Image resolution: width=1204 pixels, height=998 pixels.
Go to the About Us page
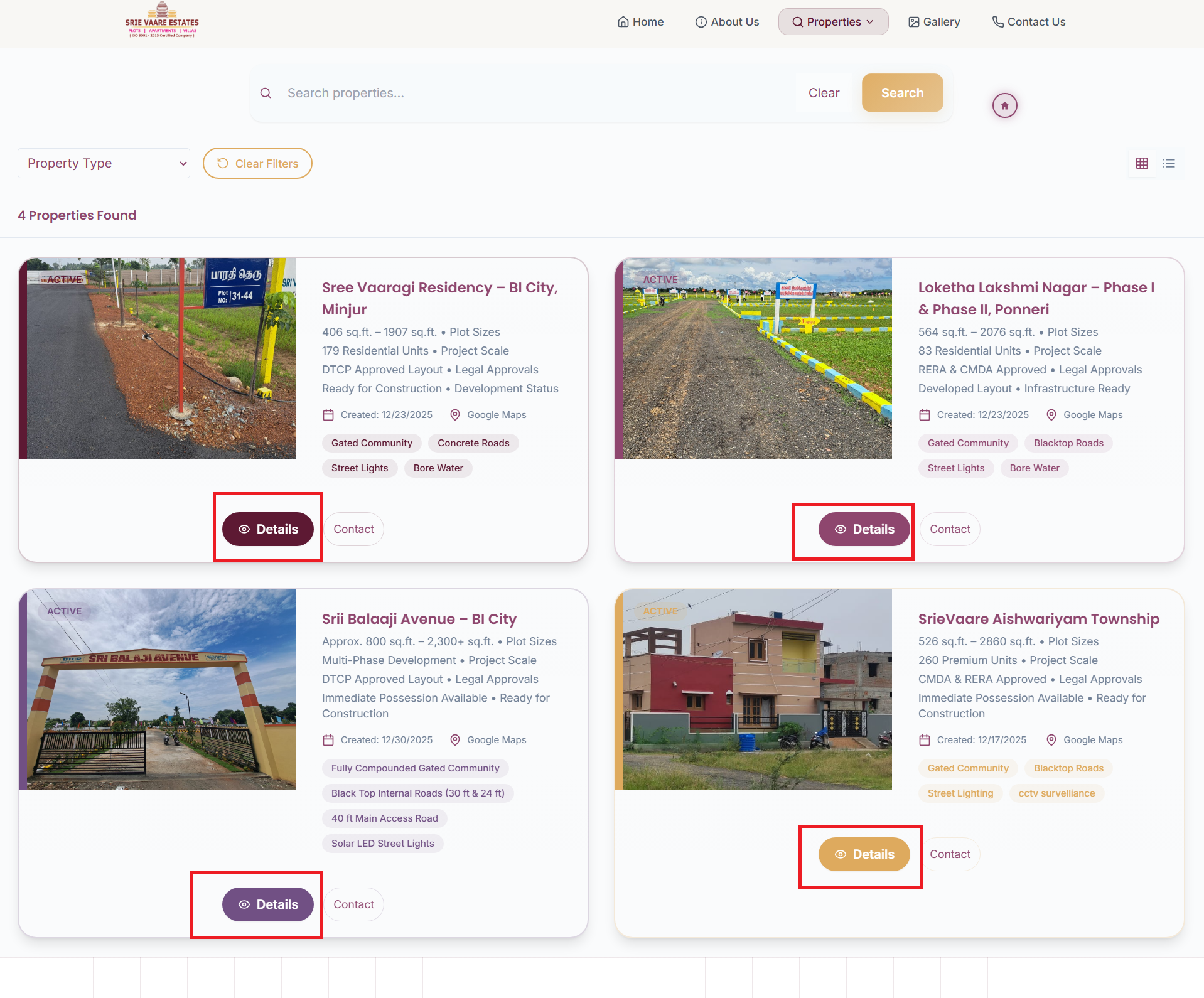point(727,22)
